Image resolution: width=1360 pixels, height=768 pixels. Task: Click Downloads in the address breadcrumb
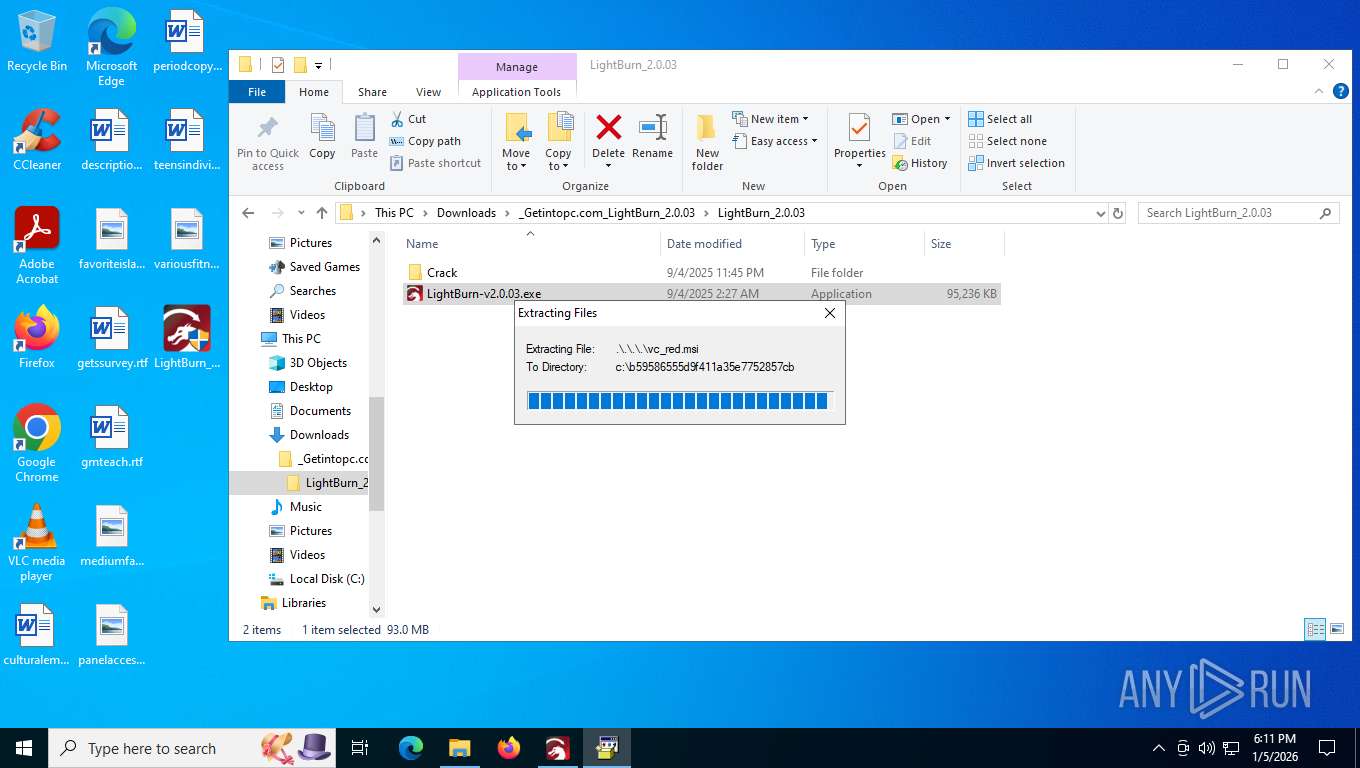coord(466,213)
